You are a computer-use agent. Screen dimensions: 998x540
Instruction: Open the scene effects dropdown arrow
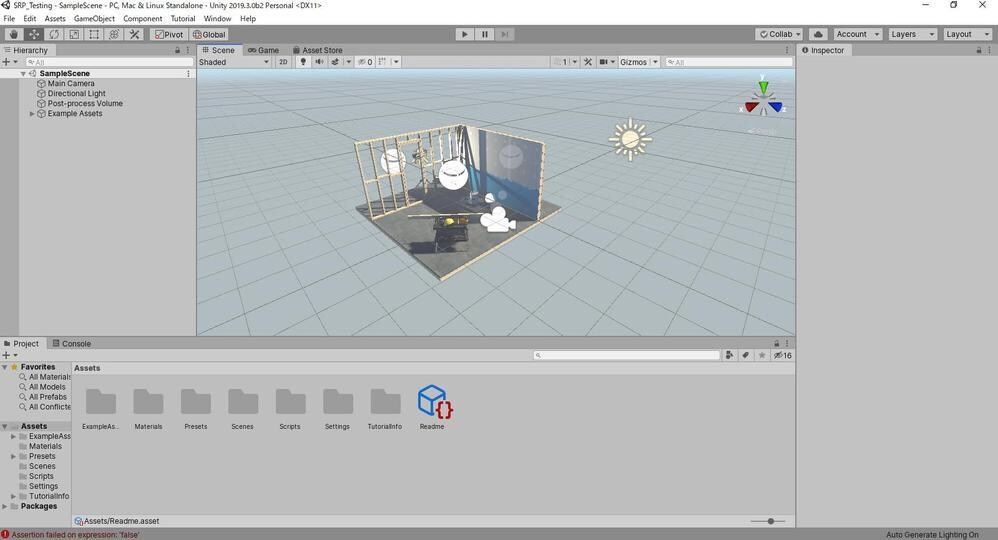pos(348,62)
